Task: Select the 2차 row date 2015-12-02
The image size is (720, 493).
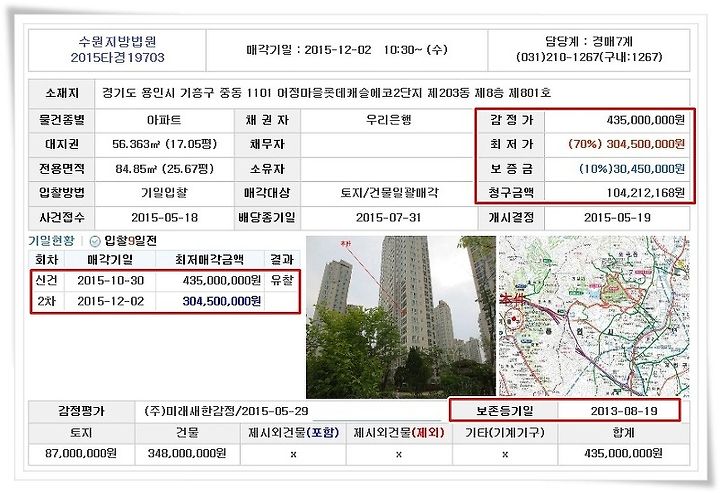Action: click(111, 301)
